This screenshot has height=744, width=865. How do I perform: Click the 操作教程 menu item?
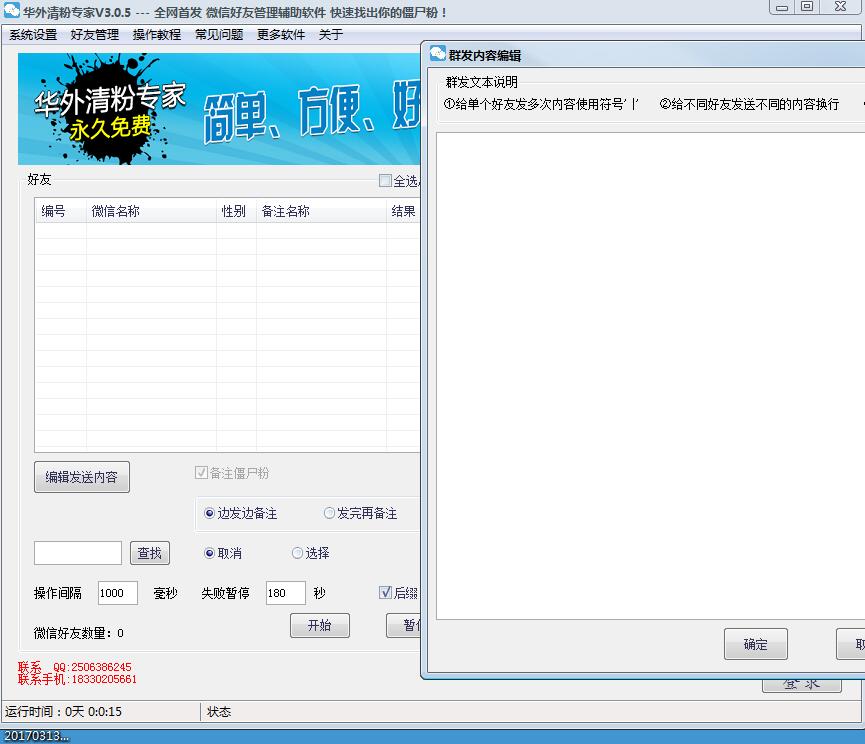click(x=156, y=34)
